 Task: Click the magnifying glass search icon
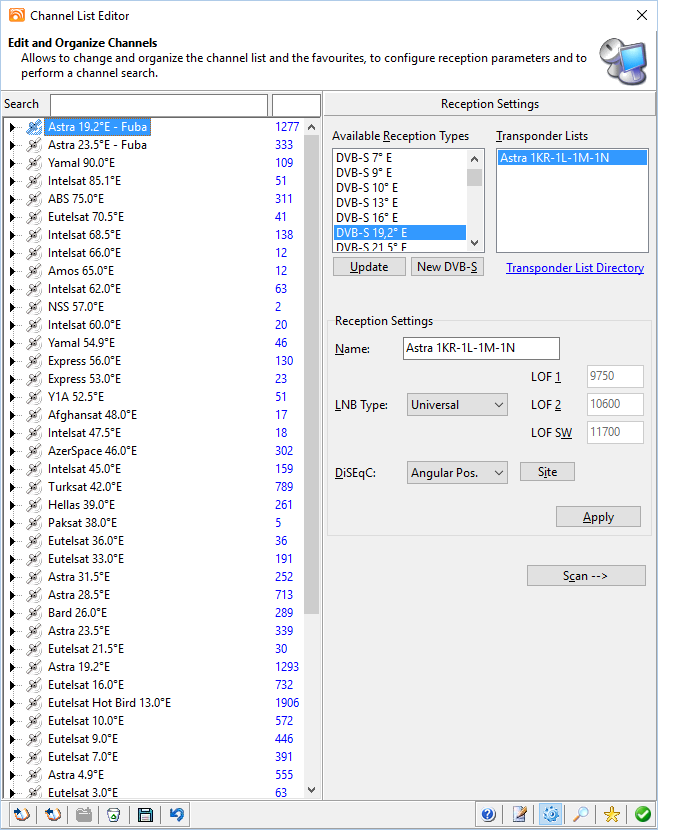(580, 815)
